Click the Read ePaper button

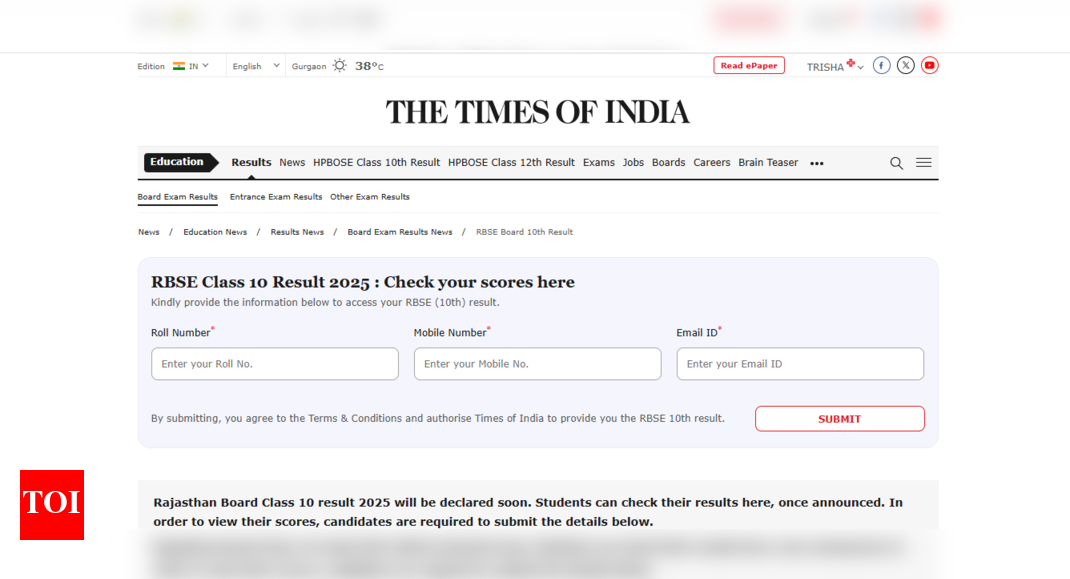coord(748,64)
